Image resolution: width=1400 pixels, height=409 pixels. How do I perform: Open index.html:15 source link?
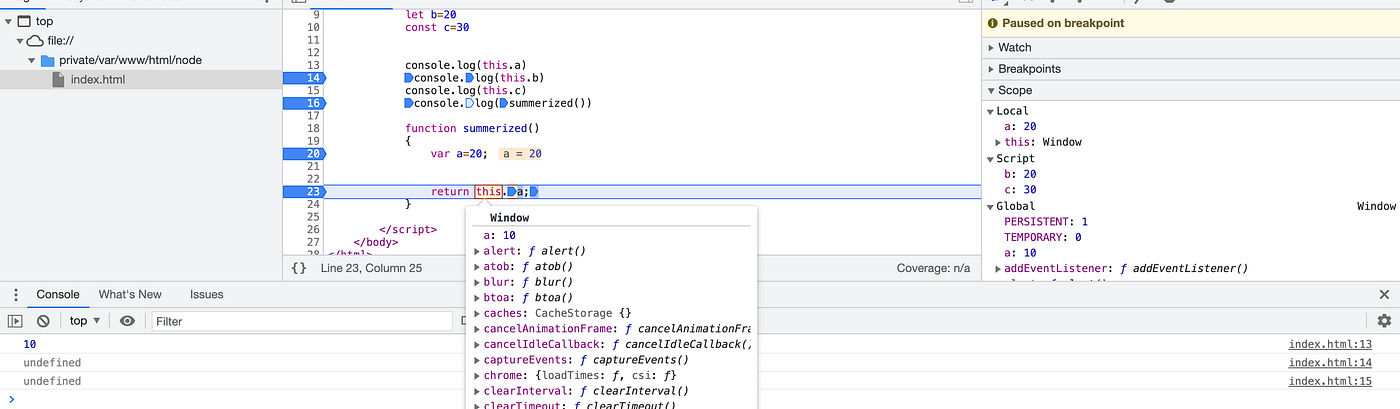point(1330,382)
